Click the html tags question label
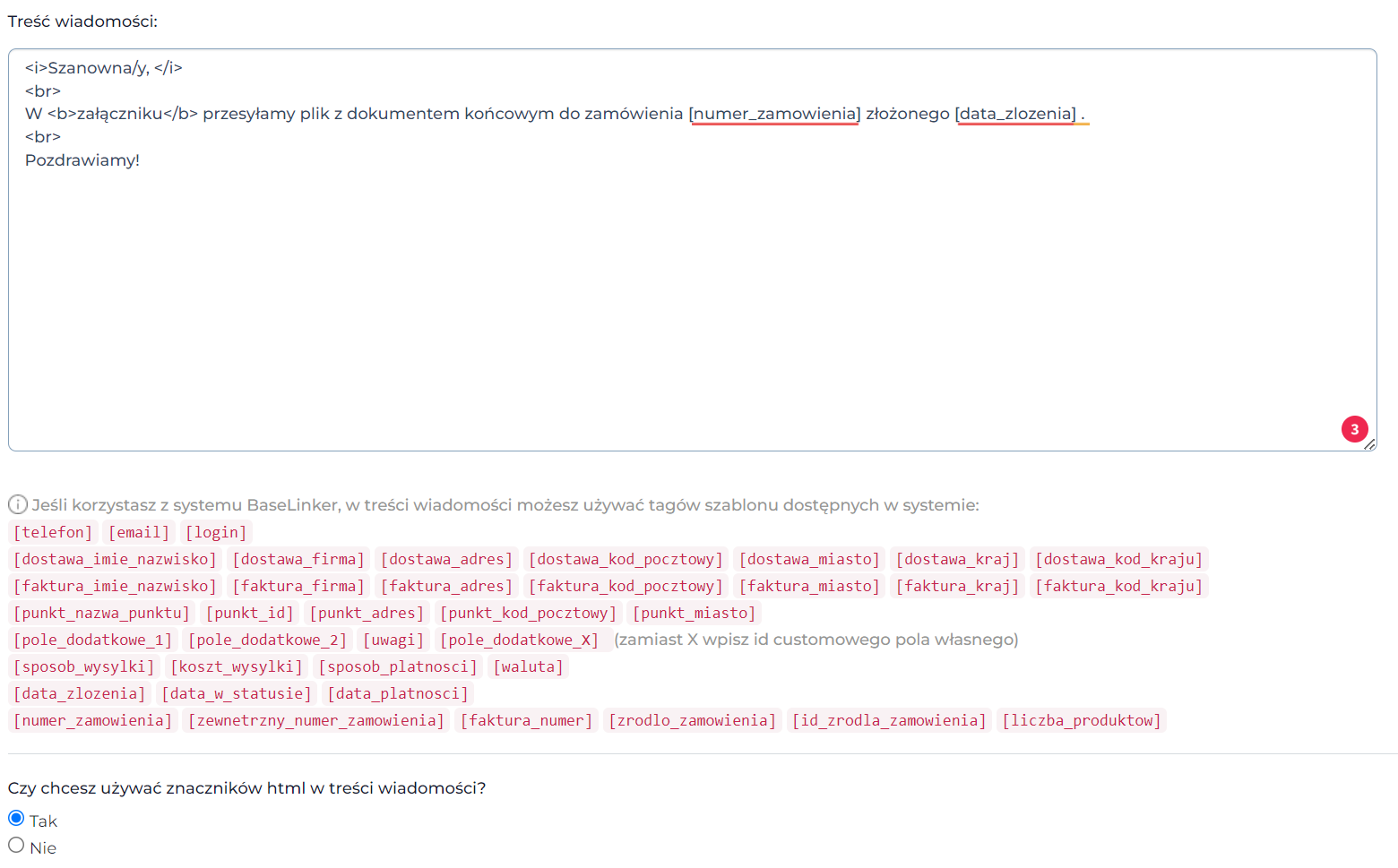Viewport: 1398px width, 868px height. coord(246,788)
